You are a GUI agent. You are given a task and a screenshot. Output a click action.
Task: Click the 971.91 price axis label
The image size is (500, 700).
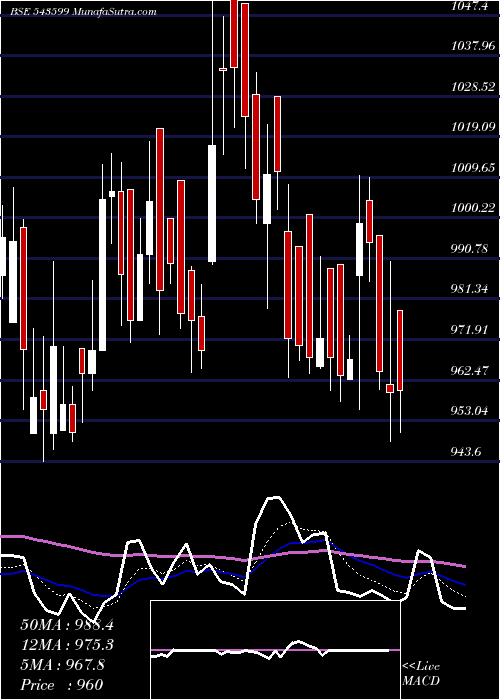pyautogui.click(x=467, y=330)
